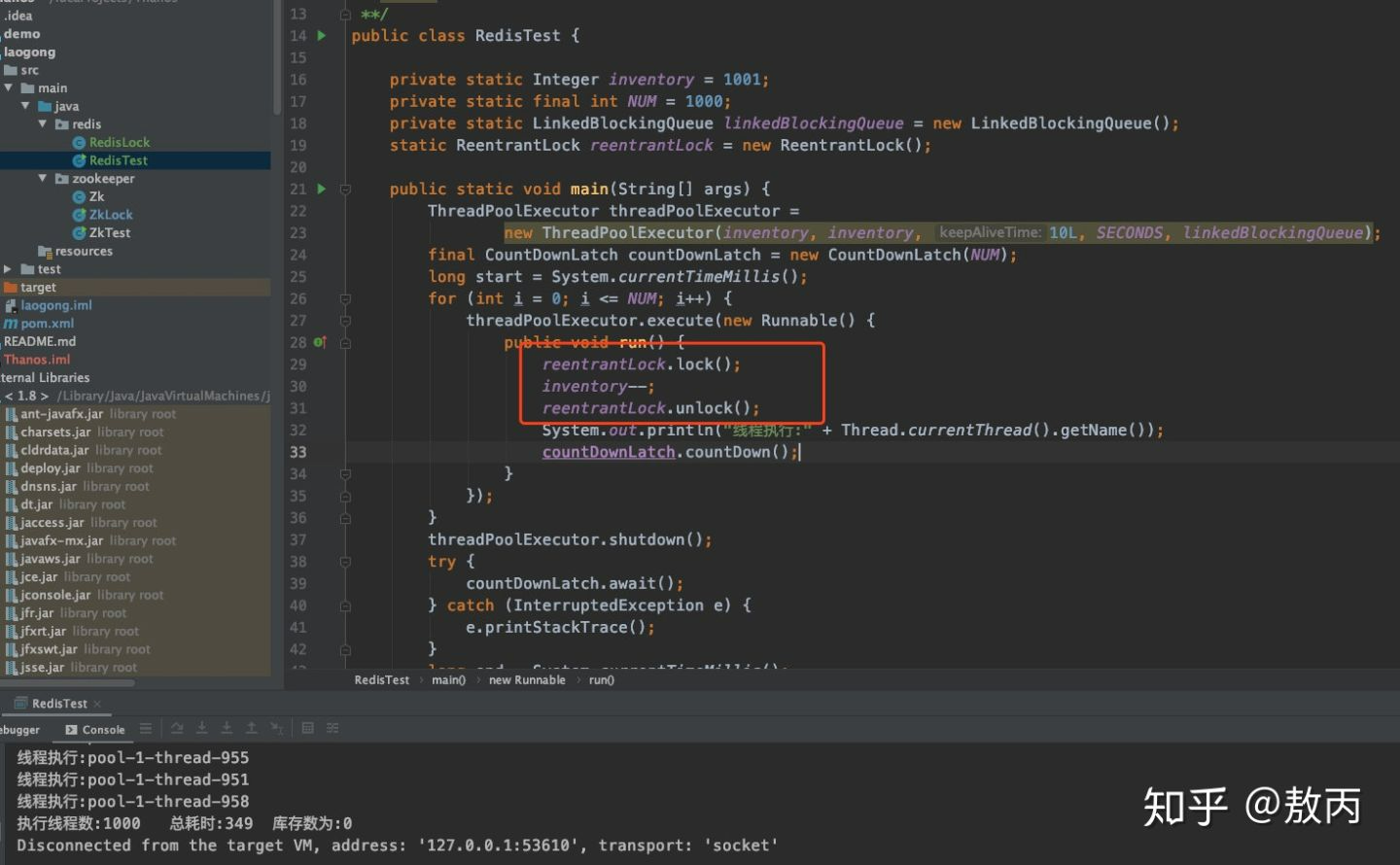This screenshot has height=865, width=1400.
Task: Select the JDK 1.8 library entry
Action: 136,396
